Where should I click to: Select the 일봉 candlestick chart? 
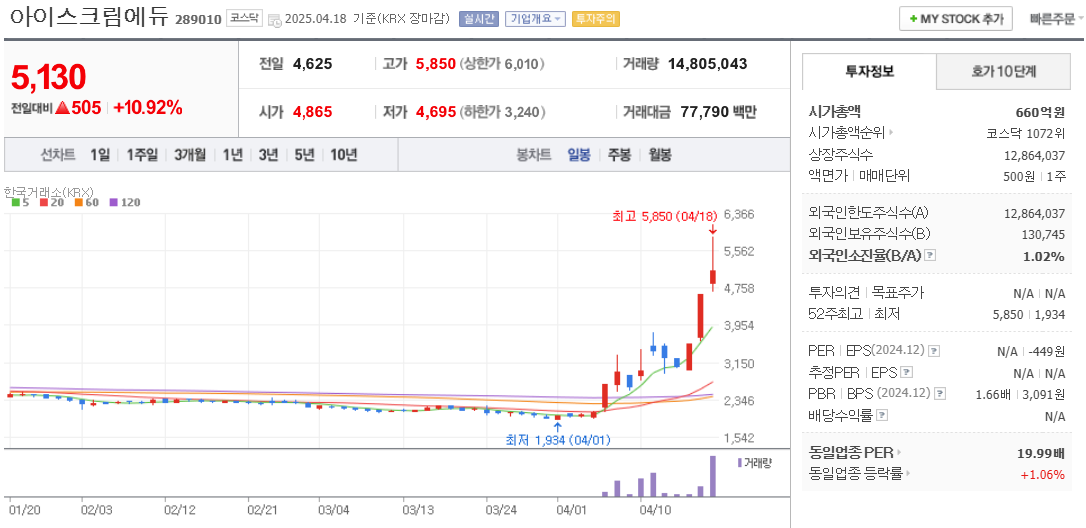579,155
